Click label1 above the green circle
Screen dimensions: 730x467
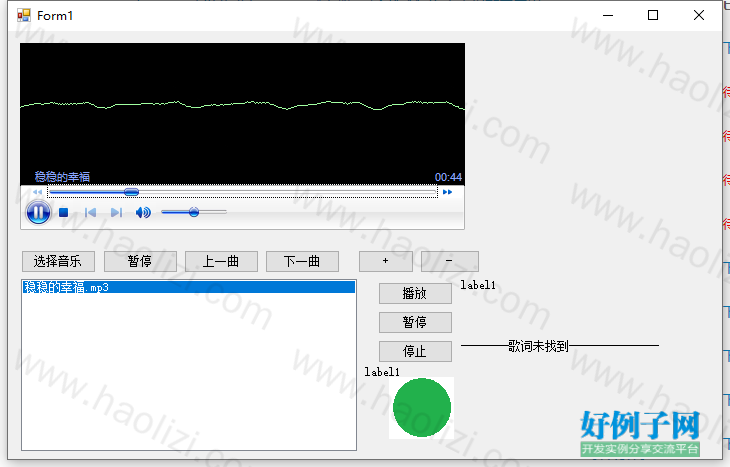(x=382, y=372)
